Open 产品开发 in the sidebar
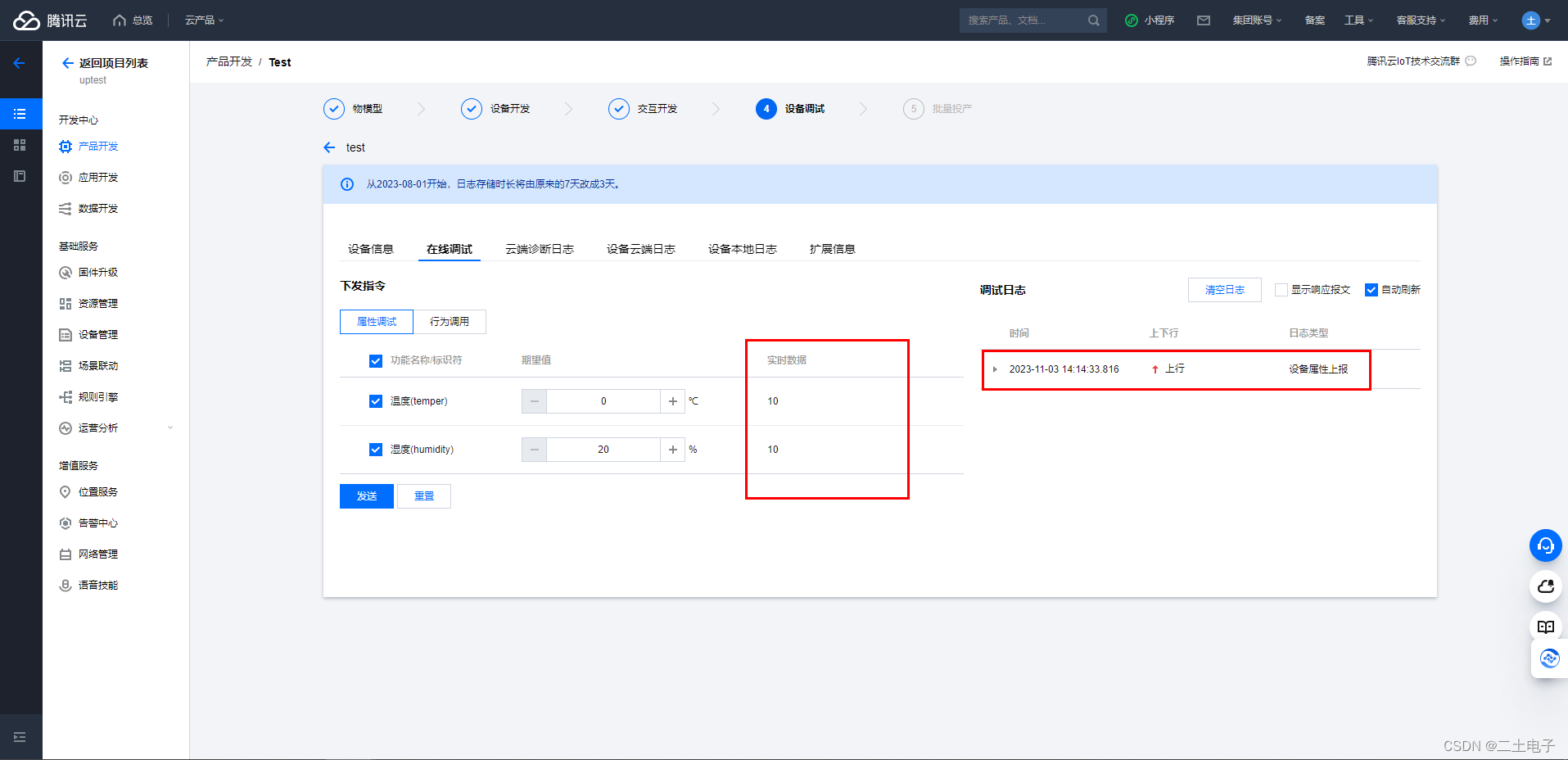The image size is (1568, 760). point(98,147)
